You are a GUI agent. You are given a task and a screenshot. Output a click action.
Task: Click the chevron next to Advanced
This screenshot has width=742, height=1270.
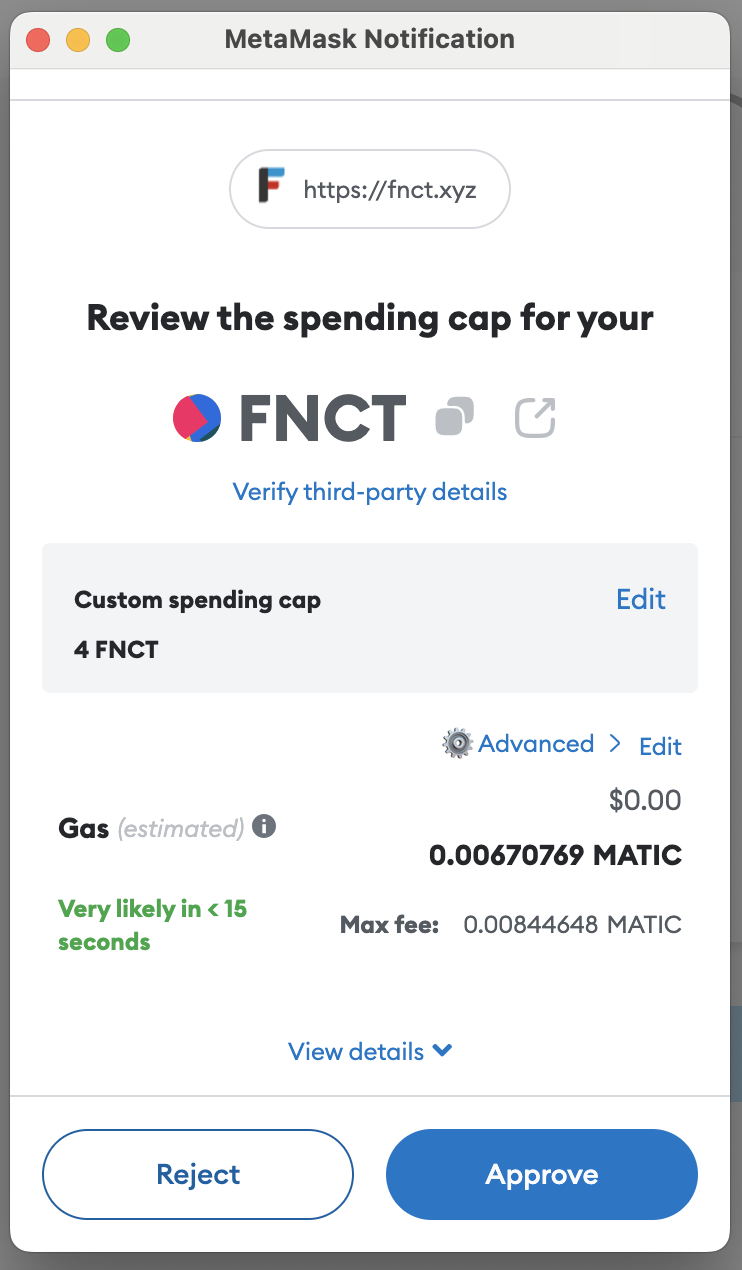tap(615, 744)
